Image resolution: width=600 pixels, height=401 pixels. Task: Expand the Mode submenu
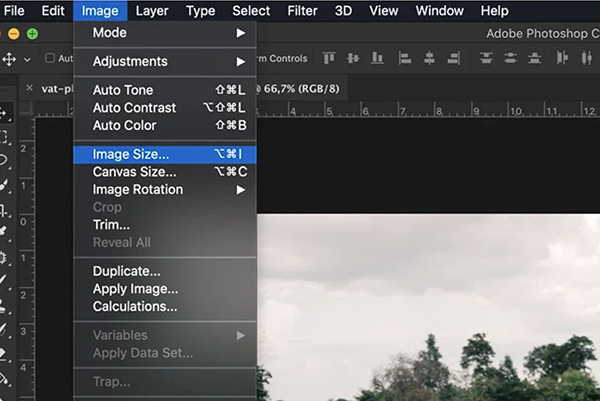(x=165, y=33)
